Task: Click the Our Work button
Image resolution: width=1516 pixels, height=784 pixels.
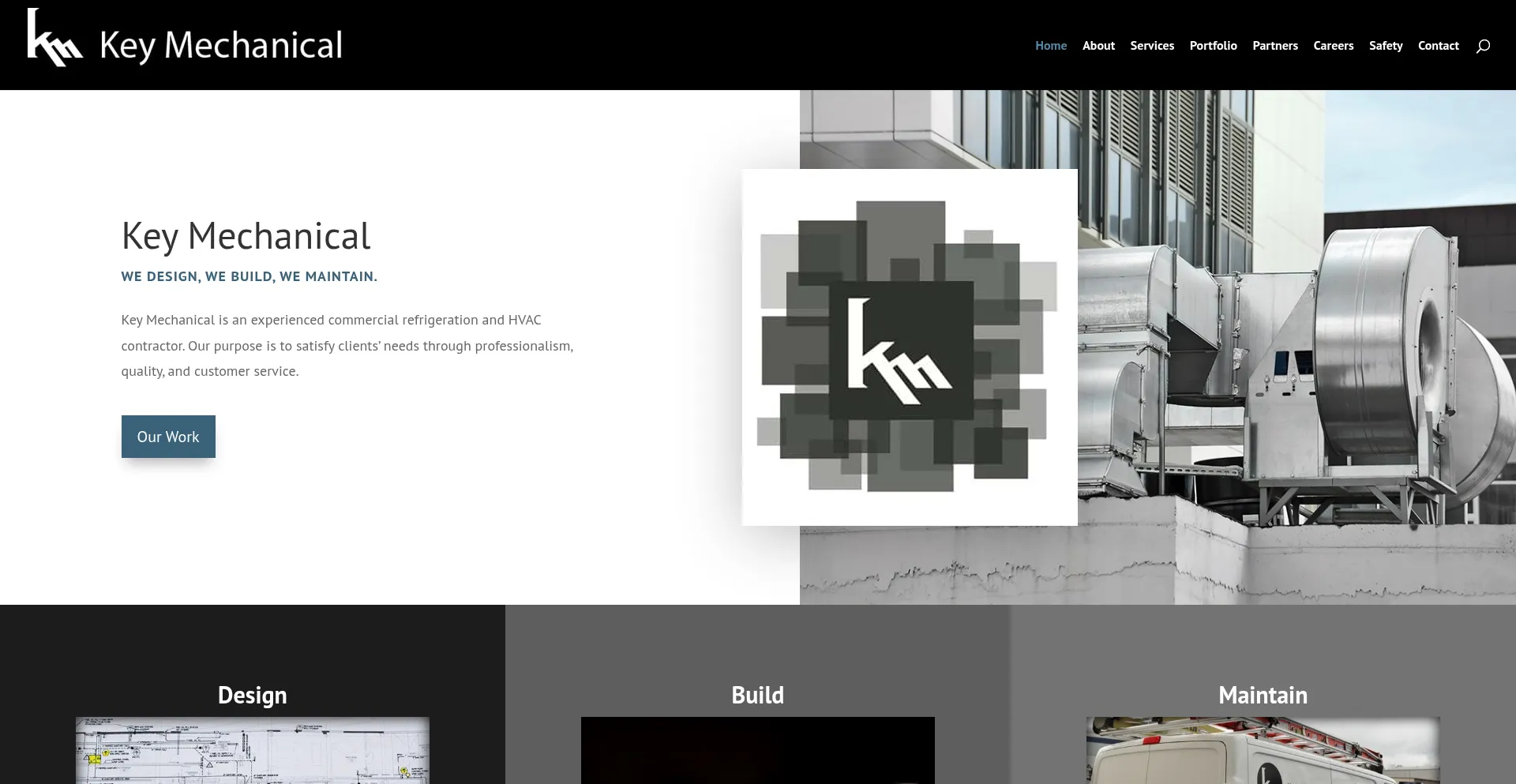Action: coord(167,436)
